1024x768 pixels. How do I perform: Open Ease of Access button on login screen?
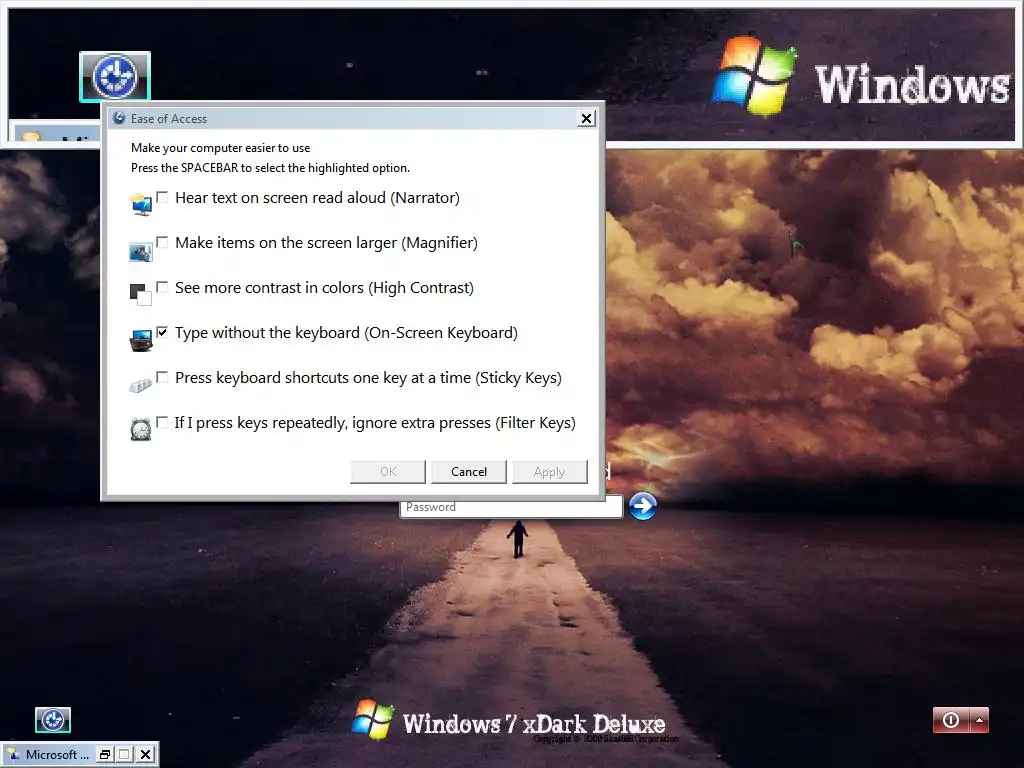click(x=53, y=720)
